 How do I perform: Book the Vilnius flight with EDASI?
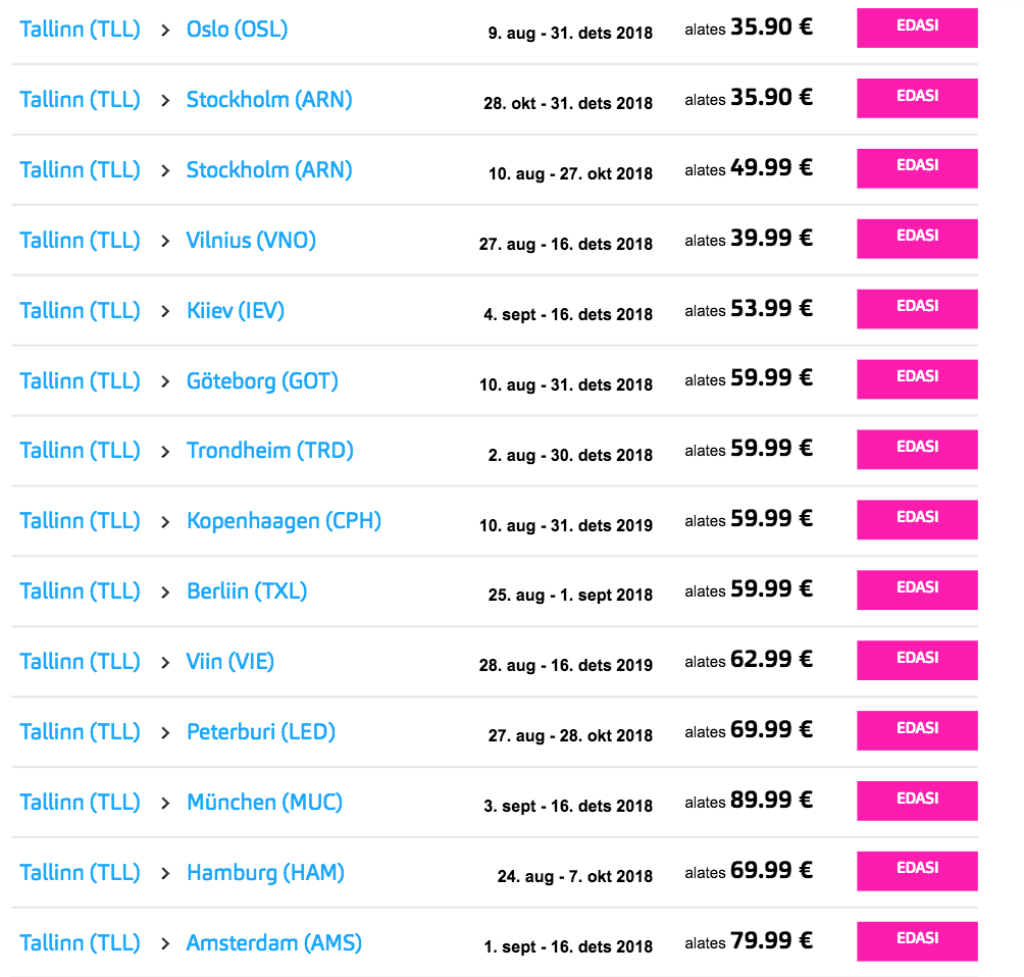[x=917, y=239]
